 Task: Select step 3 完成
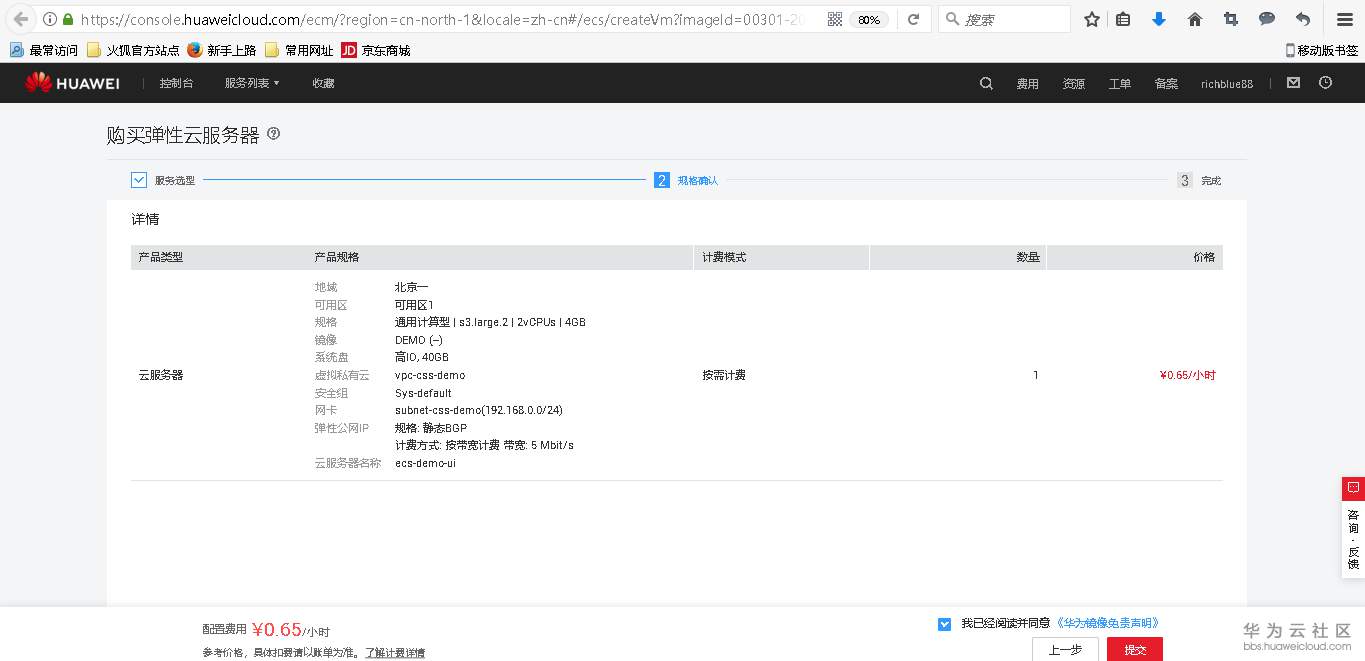pos(1199,180)
